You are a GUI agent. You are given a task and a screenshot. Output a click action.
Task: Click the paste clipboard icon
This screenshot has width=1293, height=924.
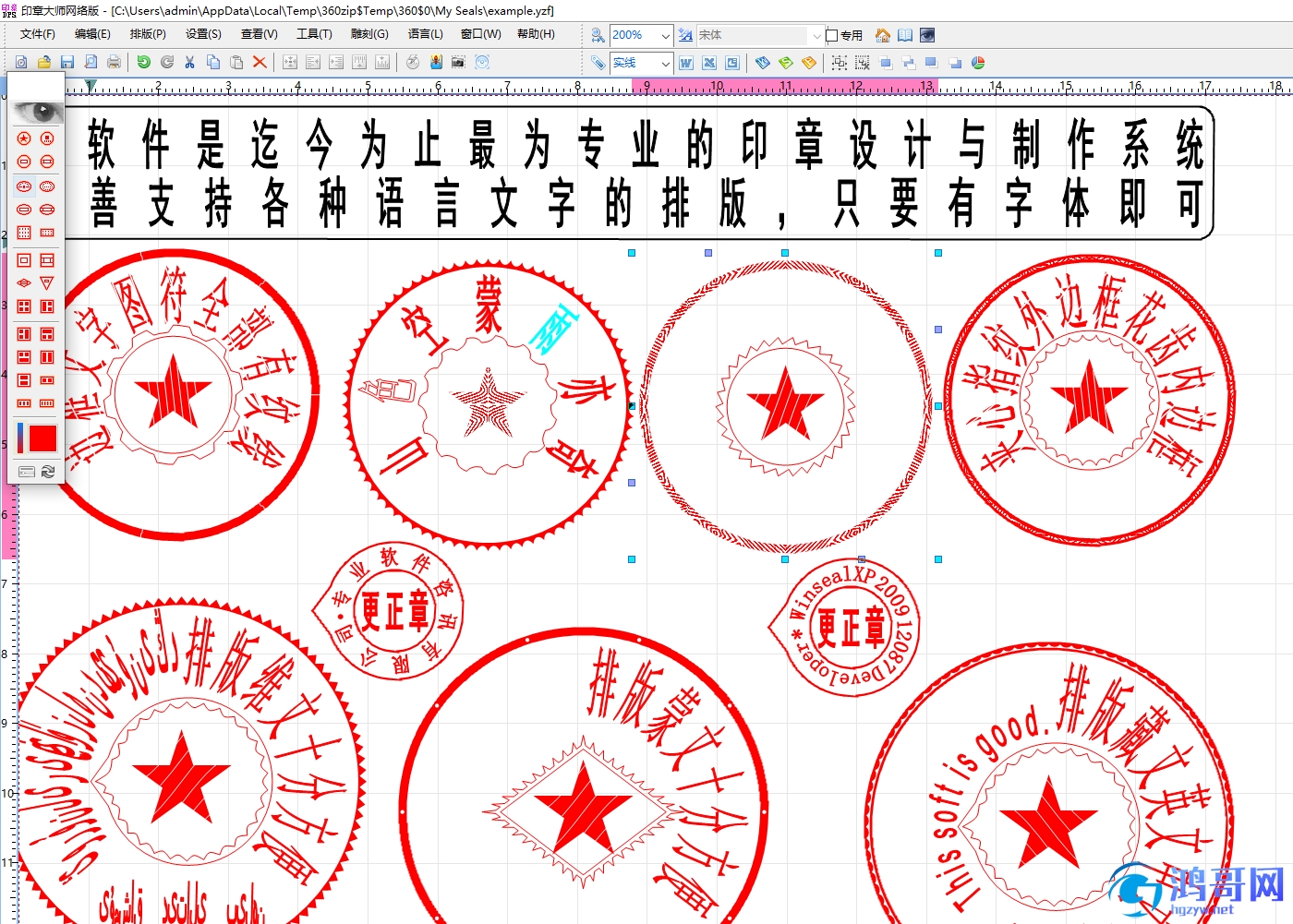pyautogui.click(x=236, y=62)
